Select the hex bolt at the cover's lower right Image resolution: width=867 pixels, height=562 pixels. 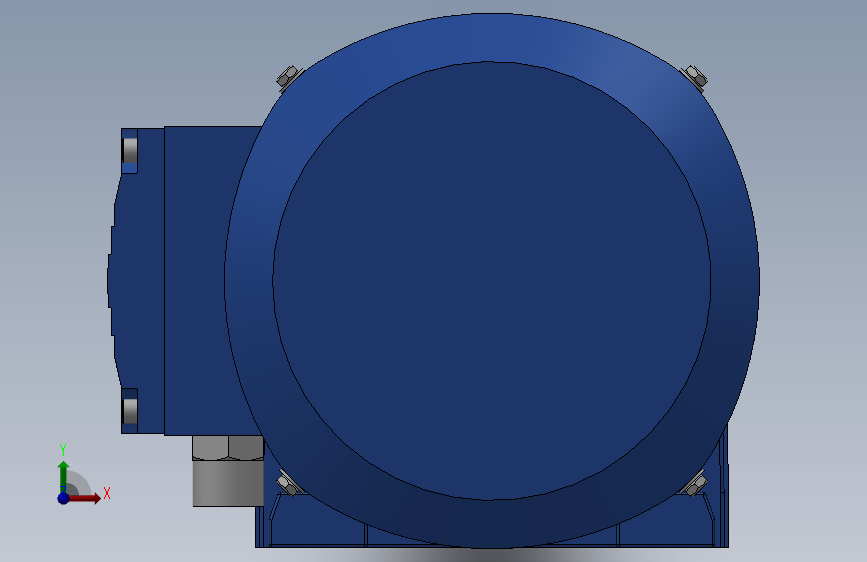694,483
